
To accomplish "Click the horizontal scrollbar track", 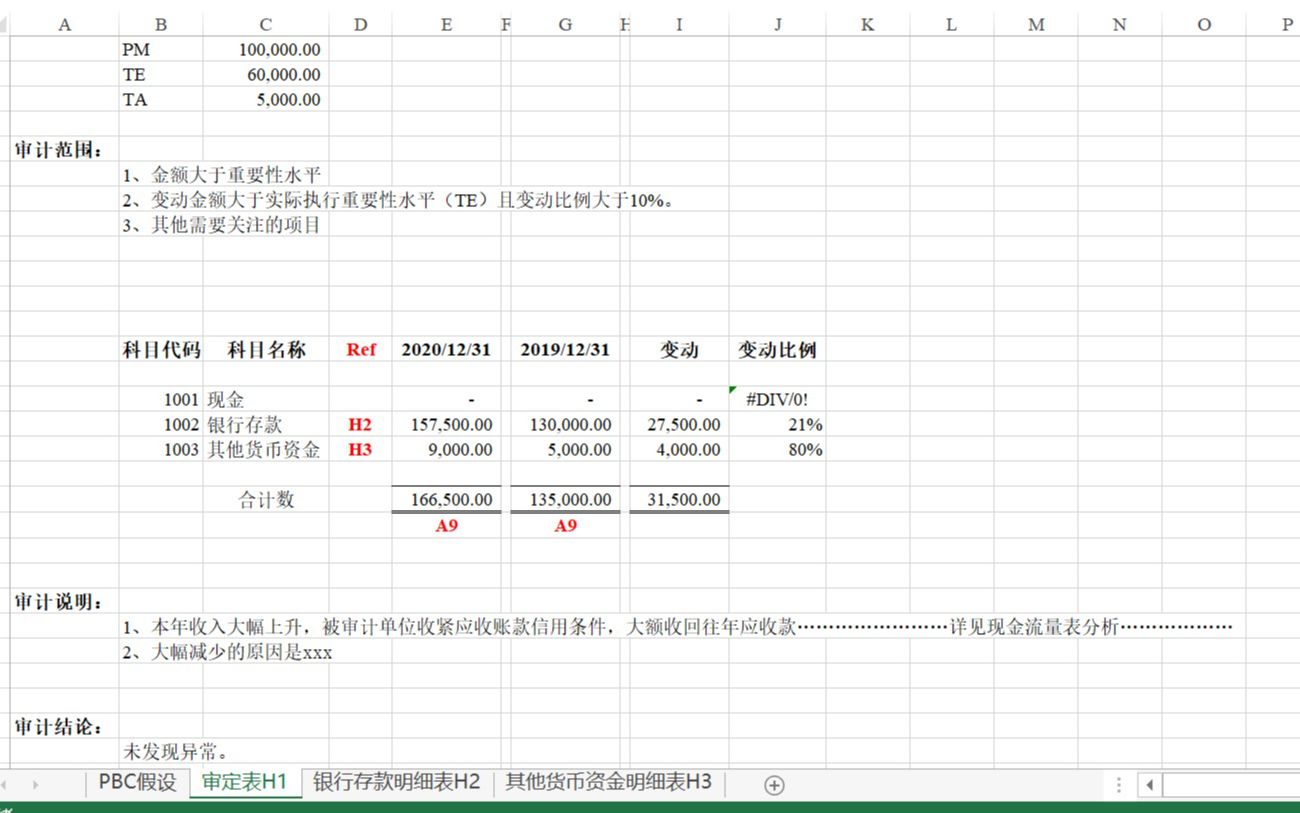I will coord(1230,785).
